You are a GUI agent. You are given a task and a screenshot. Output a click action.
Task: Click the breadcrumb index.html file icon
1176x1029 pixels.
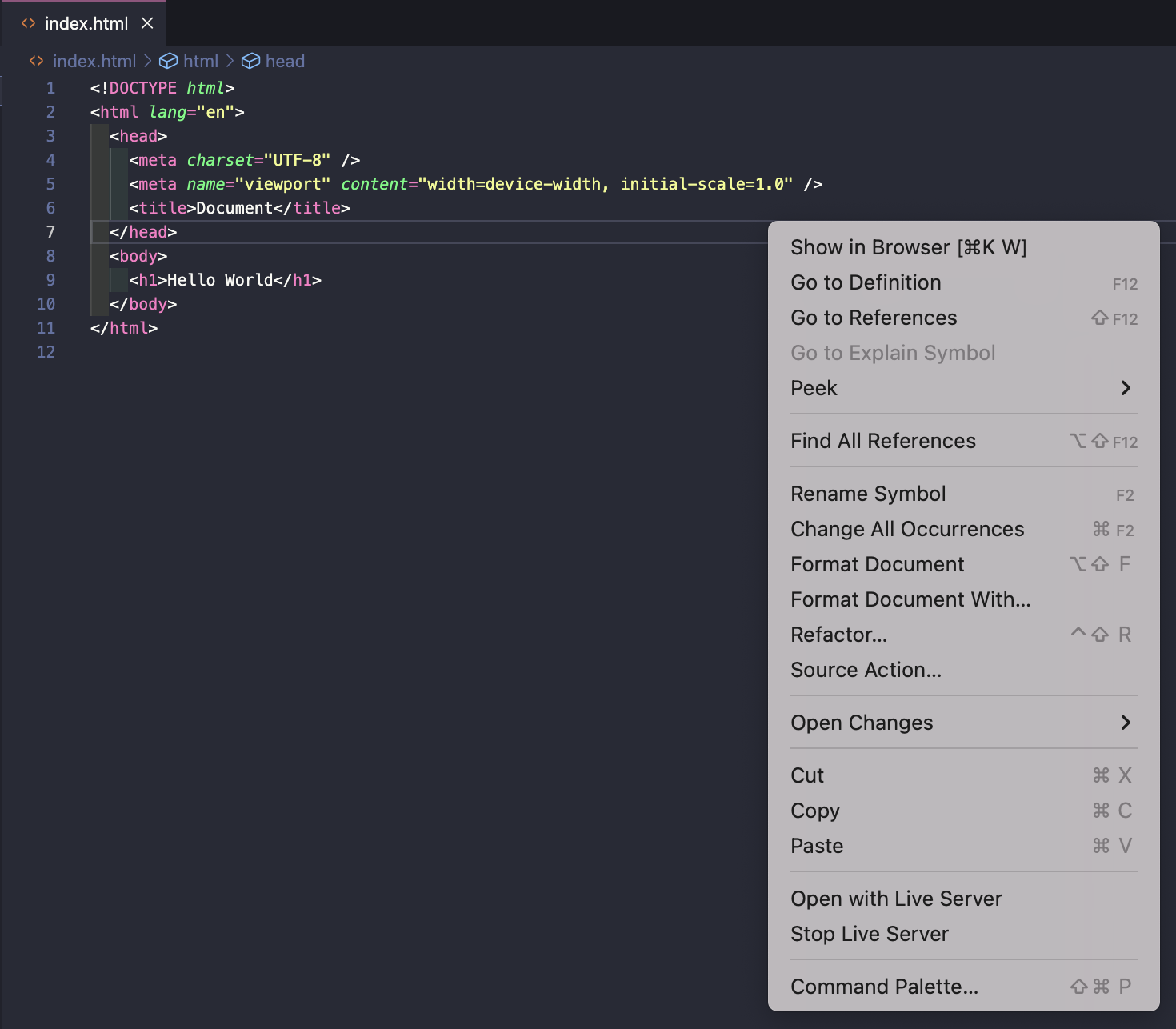(x=36, y=62)
